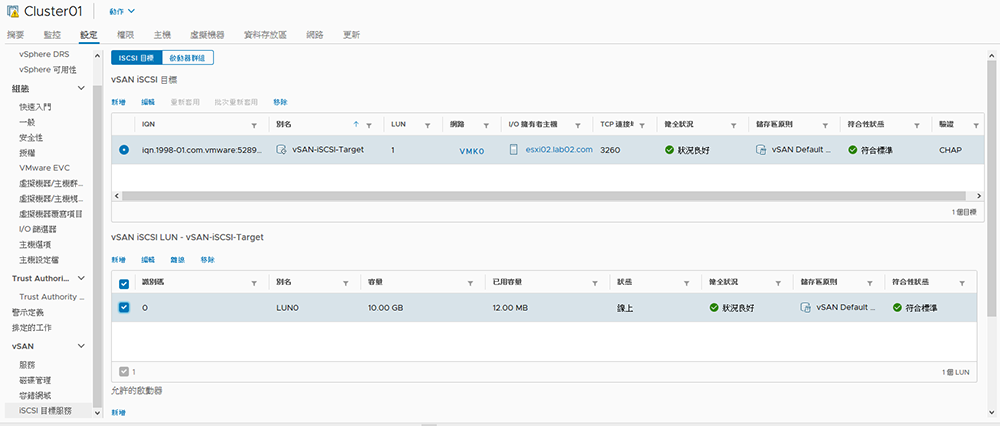
Task: Filter 符合性狀態 column in targets table
Action: 916,125
